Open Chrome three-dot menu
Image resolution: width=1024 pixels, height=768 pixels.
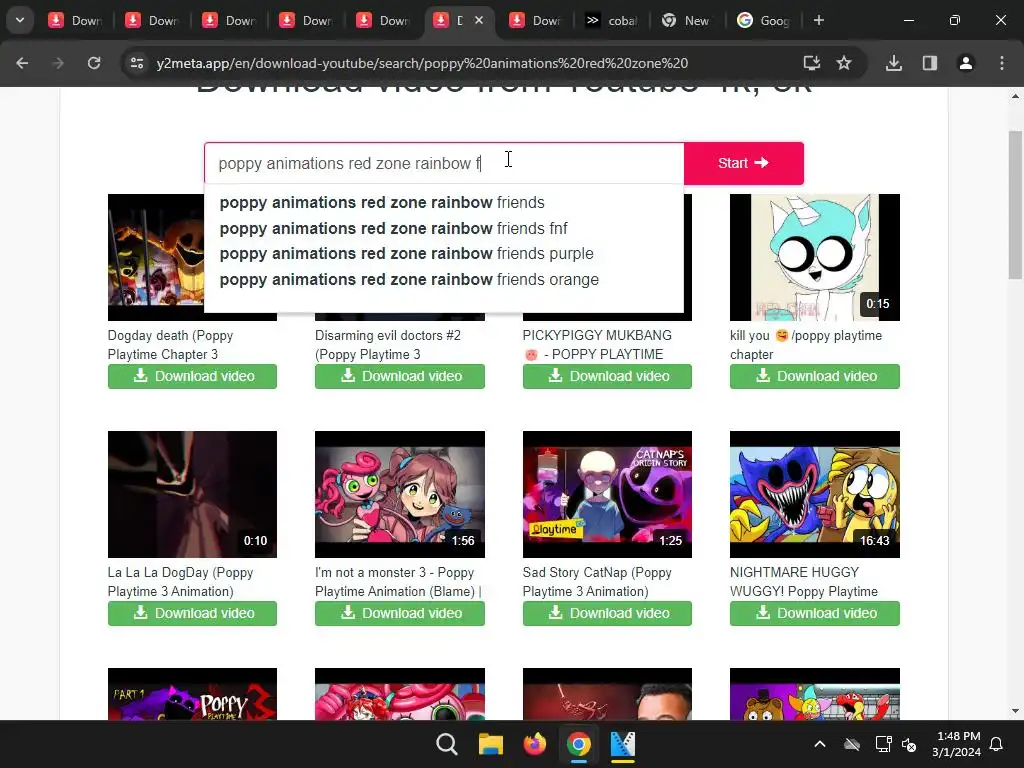point(1002,63)
